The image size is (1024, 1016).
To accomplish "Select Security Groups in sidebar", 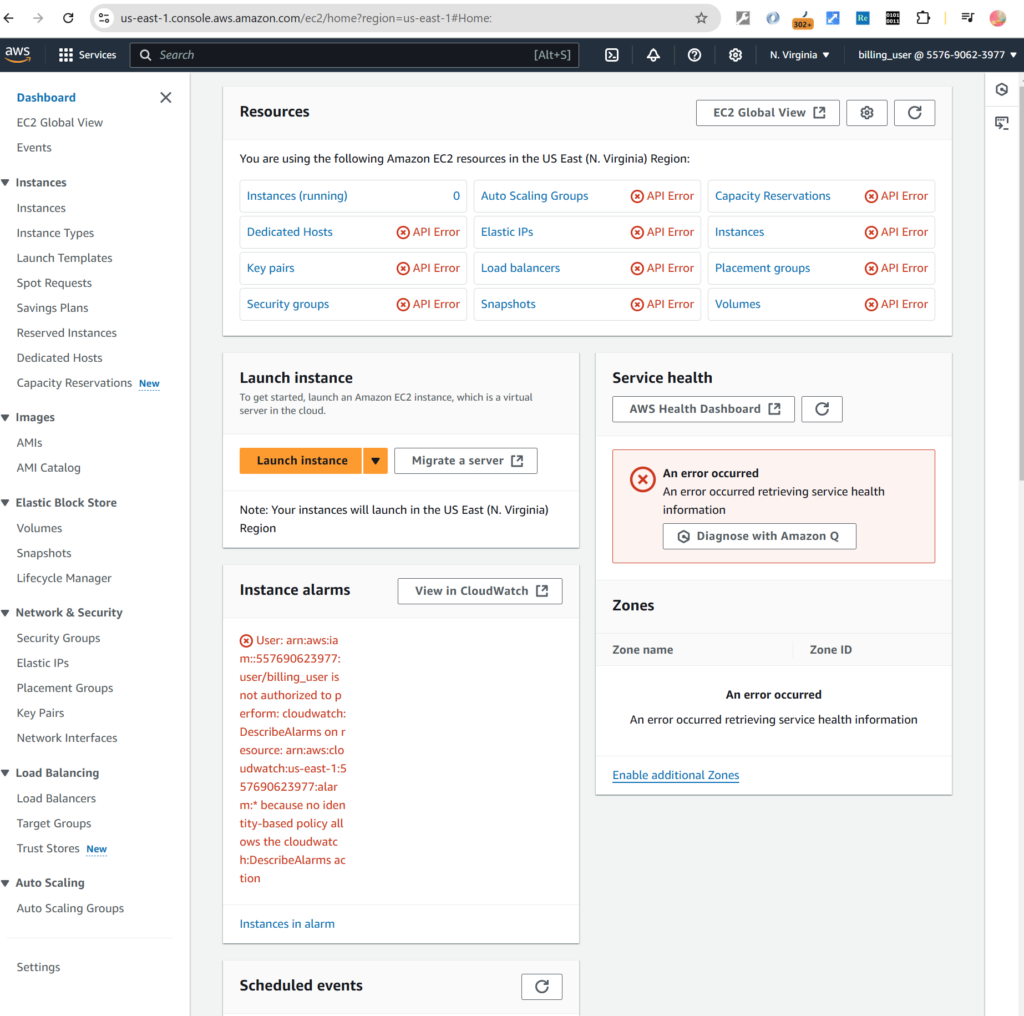I will click(58, 638).
